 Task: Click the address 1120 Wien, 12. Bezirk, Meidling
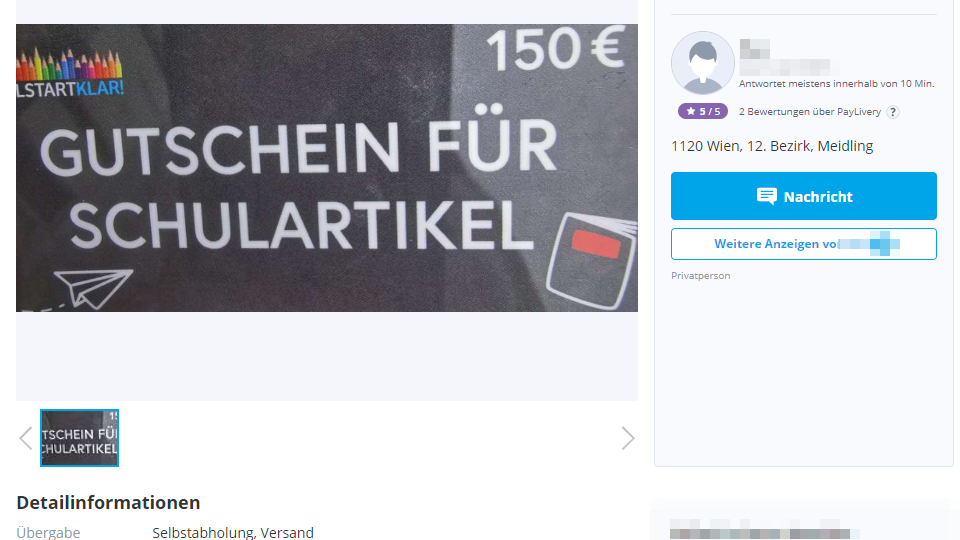tap(772, 146)
